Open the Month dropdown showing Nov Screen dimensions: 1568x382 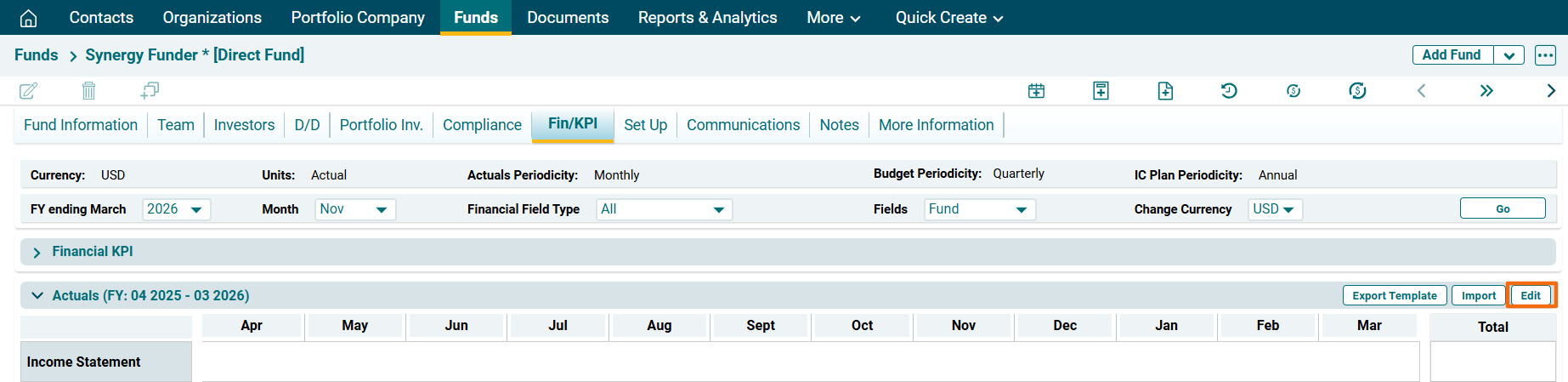(x=354, y=209)
